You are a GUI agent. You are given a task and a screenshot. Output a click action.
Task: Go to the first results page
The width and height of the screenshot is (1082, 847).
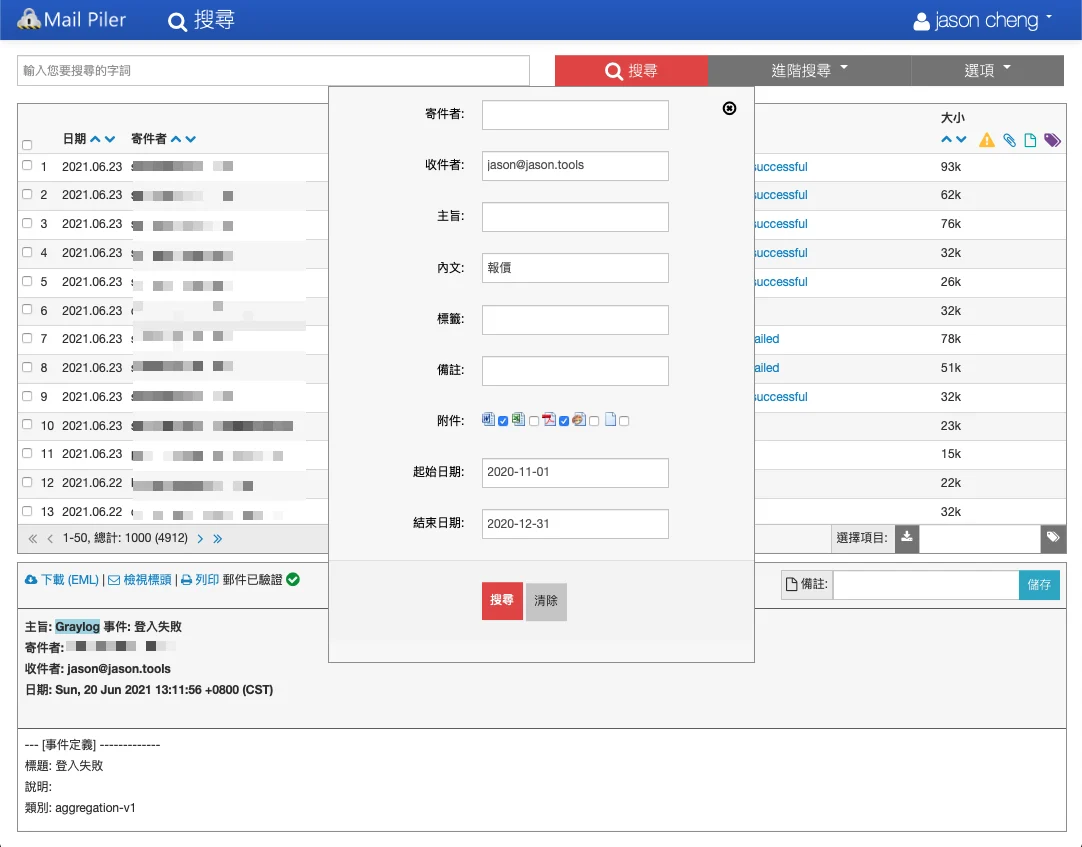[x=32, y=538]
